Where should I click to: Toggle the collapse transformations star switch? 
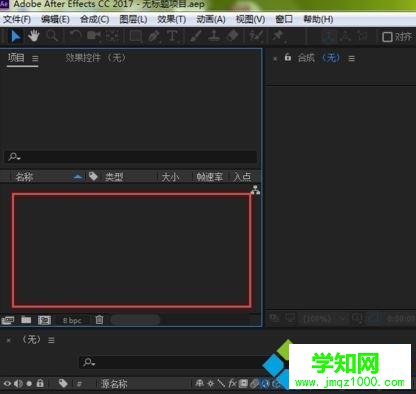tap(211, 384)
